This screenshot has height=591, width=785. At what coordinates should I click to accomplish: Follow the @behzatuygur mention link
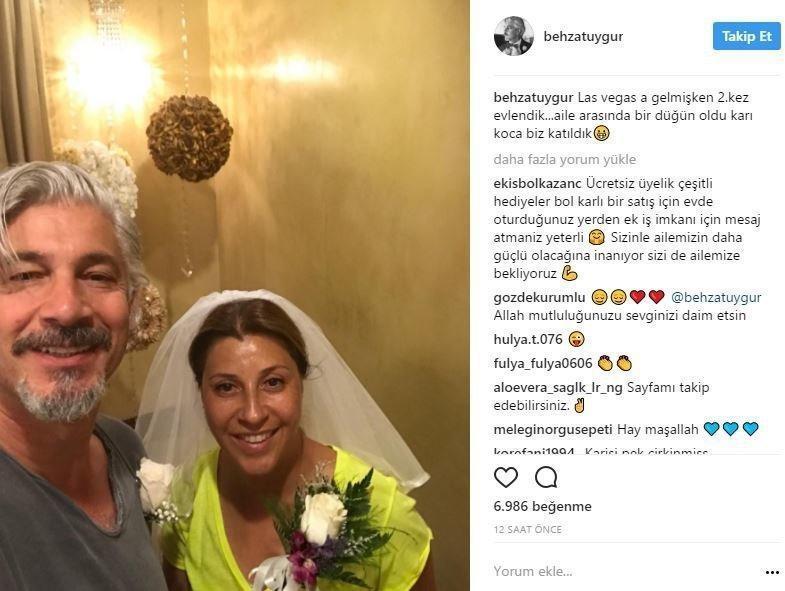(x=716, y=298)
